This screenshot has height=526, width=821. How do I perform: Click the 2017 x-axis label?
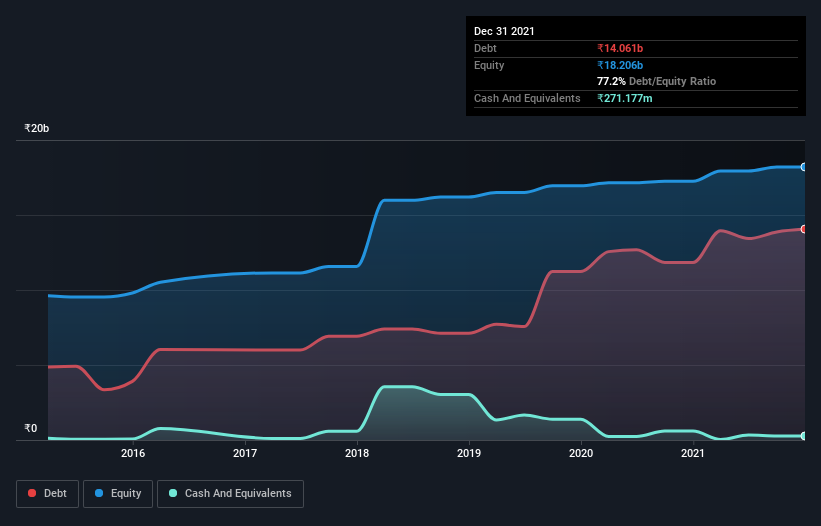pyautogui.click(x=245, y=453)
